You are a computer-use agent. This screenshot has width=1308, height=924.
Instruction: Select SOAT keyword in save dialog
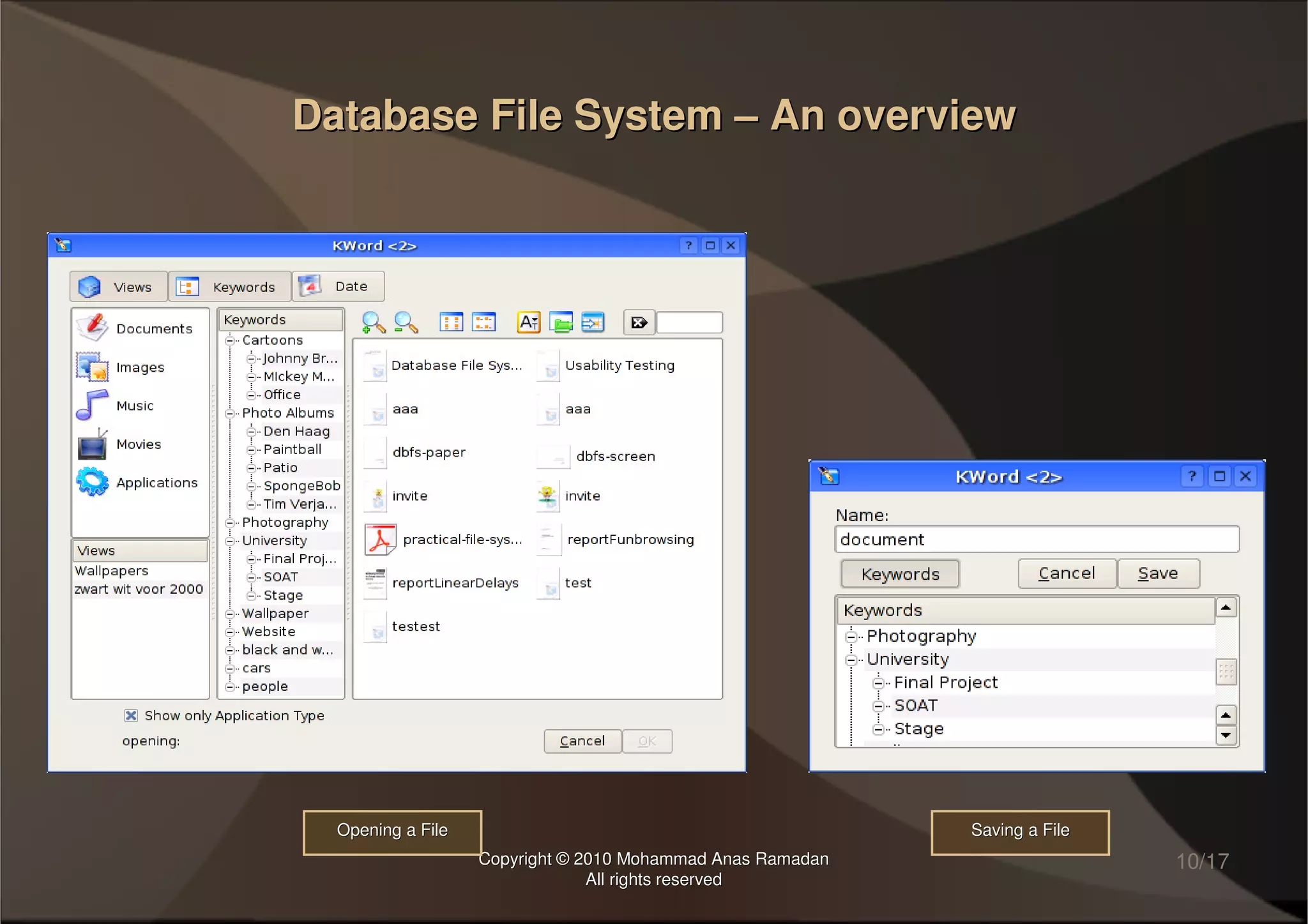click(916, 706)
